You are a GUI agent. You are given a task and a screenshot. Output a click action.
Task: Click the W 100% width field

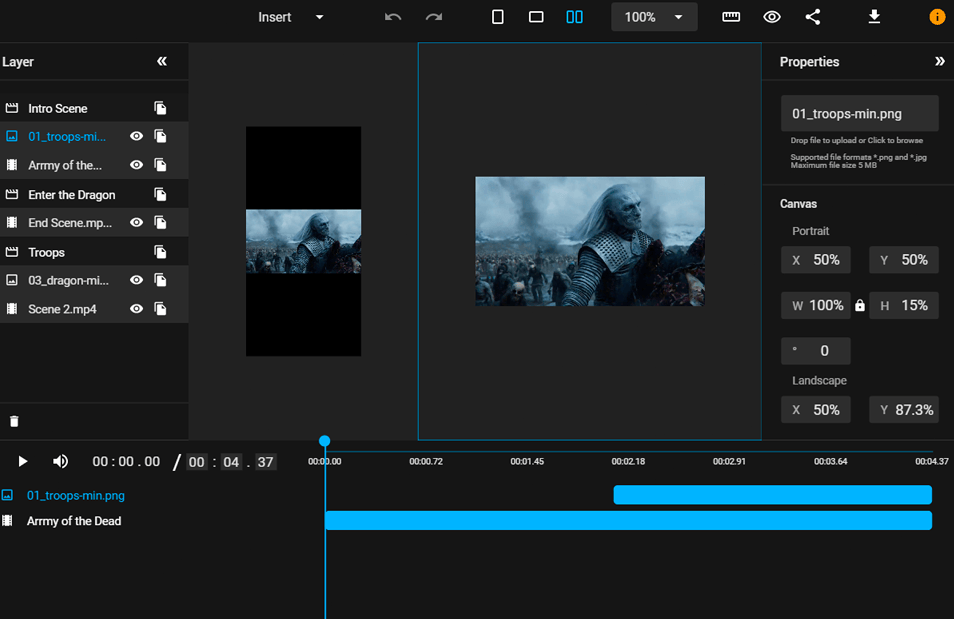pos(816,306)
